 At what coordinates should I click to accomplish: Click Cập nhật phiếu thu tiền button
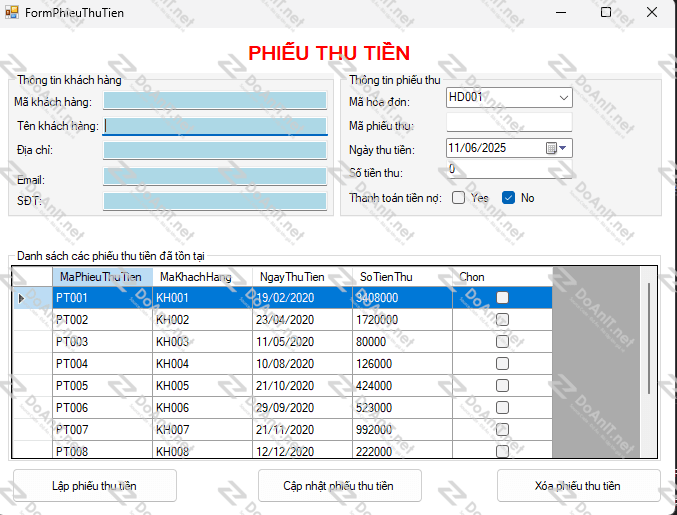pyautogui.click(x=339, y=486)
